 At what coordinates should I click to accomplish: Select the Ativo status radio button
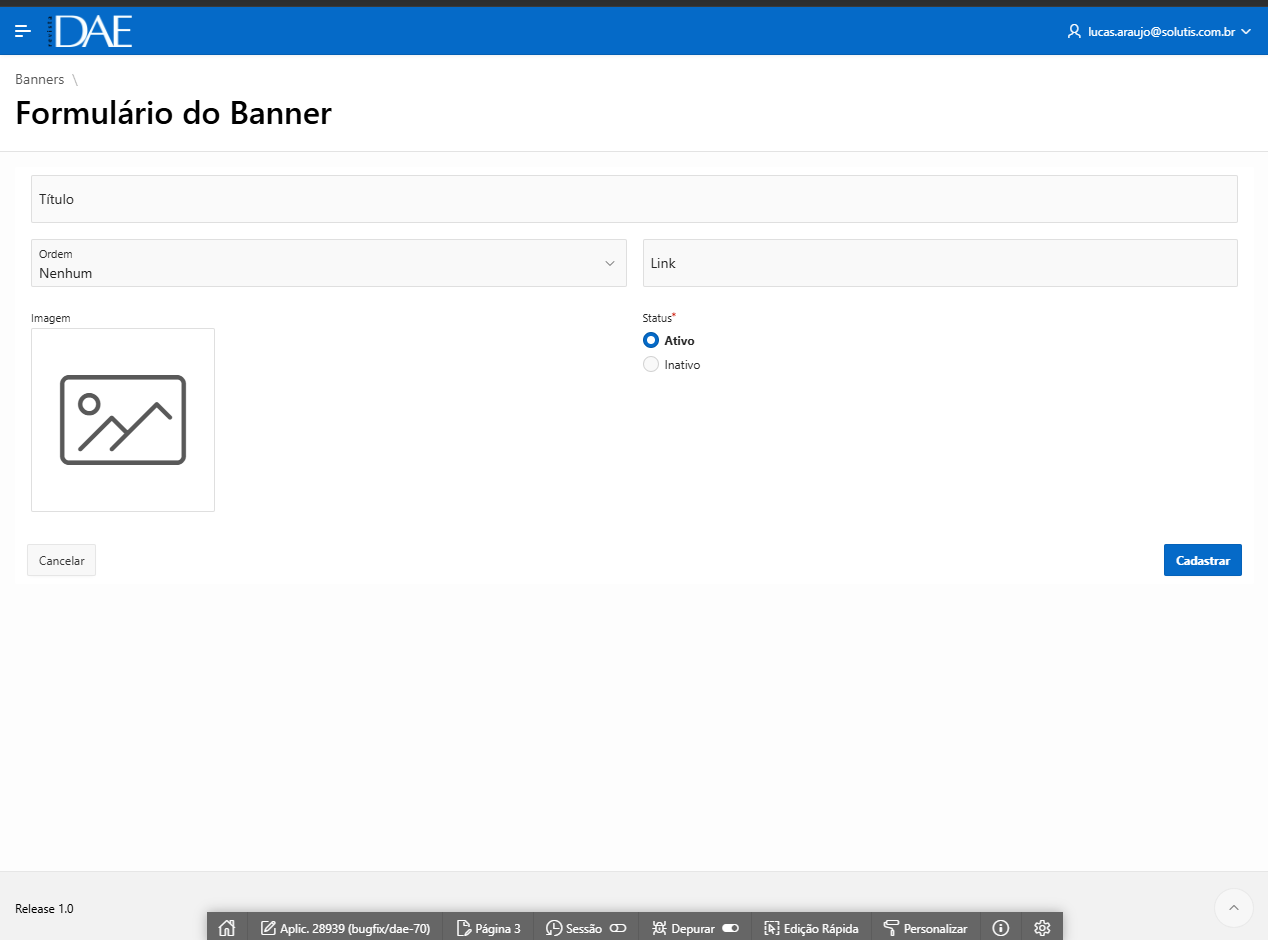pyautogui.click(x=650, y=340)
